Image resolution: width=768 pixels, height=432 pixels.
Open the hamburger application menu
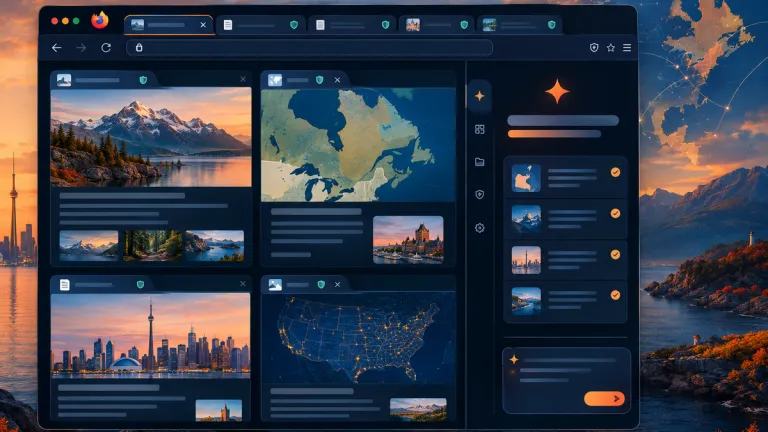627,48
